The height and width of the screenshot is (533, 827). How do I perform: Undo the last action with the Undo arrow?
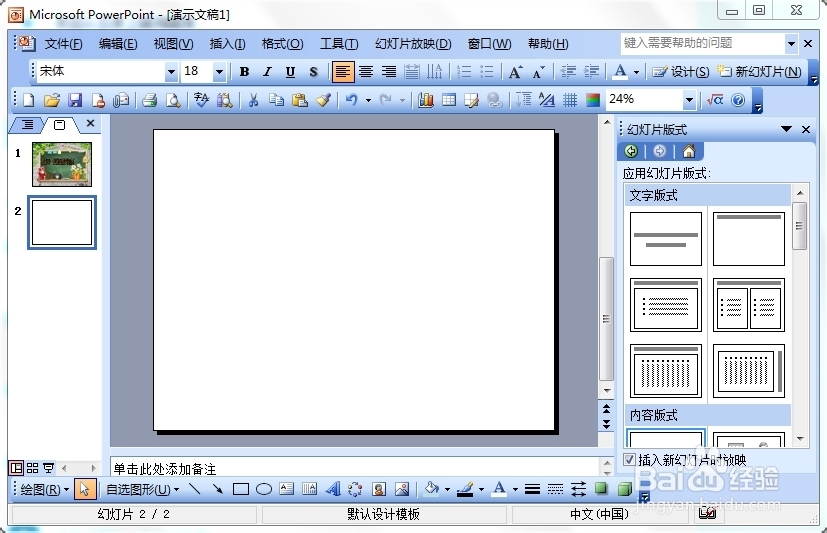pos(352,100)
